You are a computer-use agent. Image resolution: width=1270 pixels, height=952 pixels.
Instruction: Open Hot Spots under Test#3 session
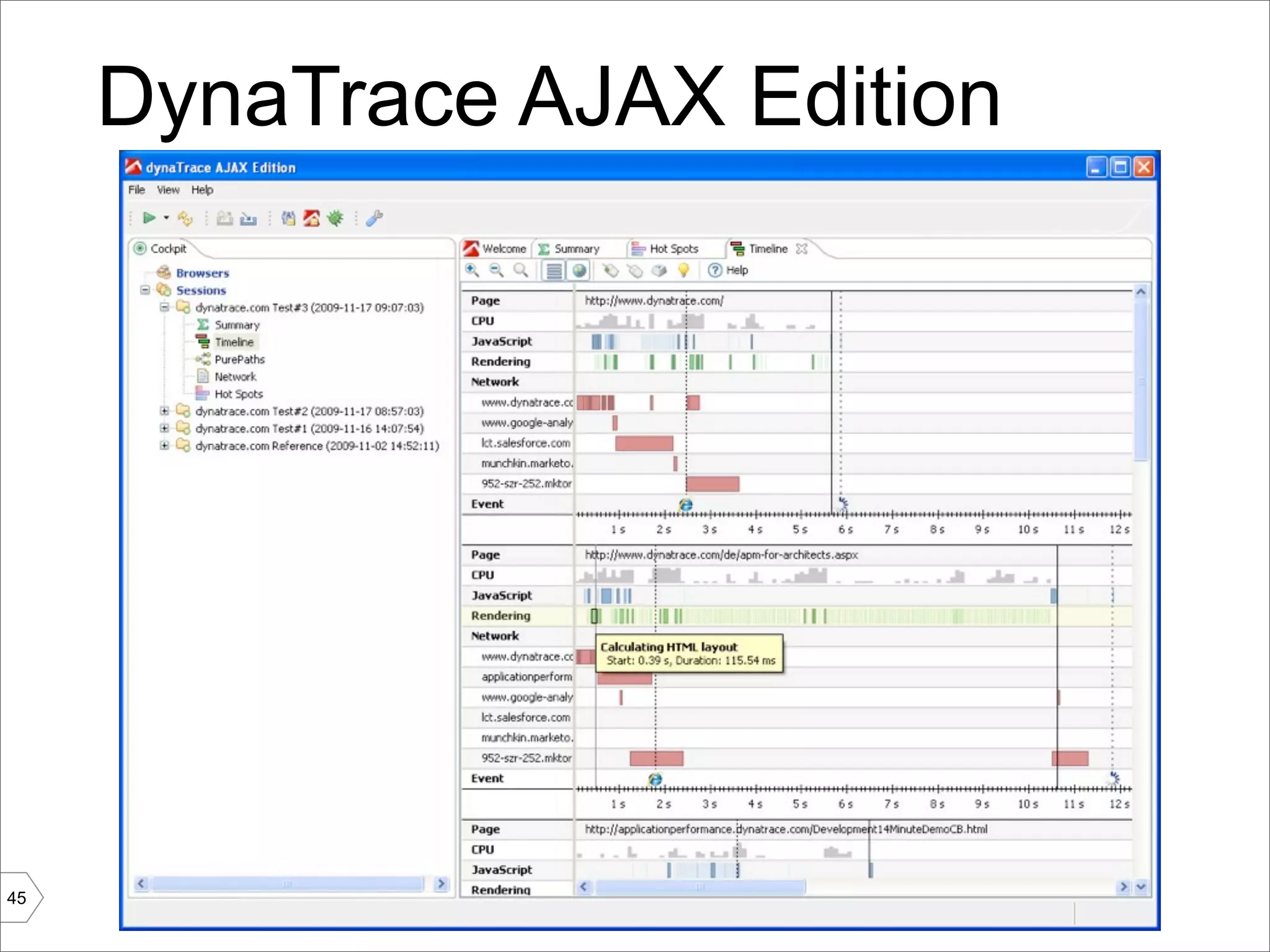click(x=239, y=394)
